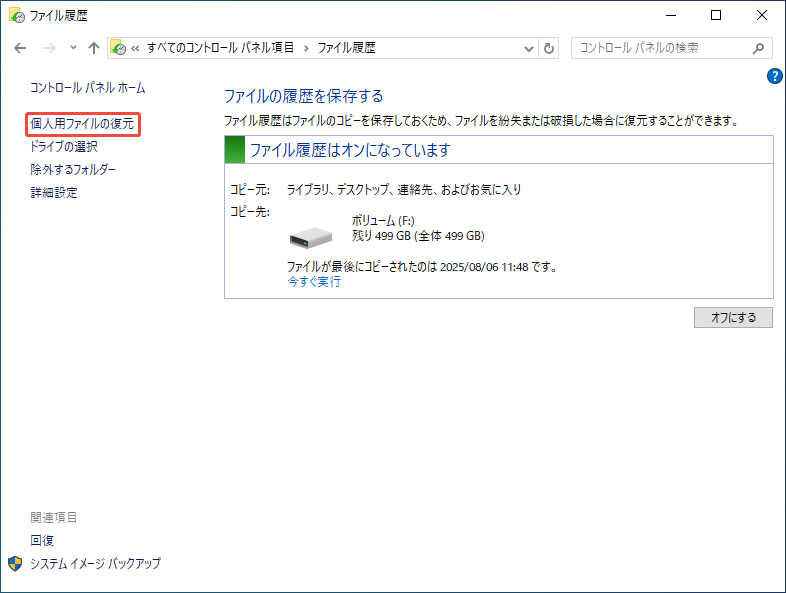Click the オフにする button
Image resolution: width=786 pixels, height=593 pixels.
733,317
